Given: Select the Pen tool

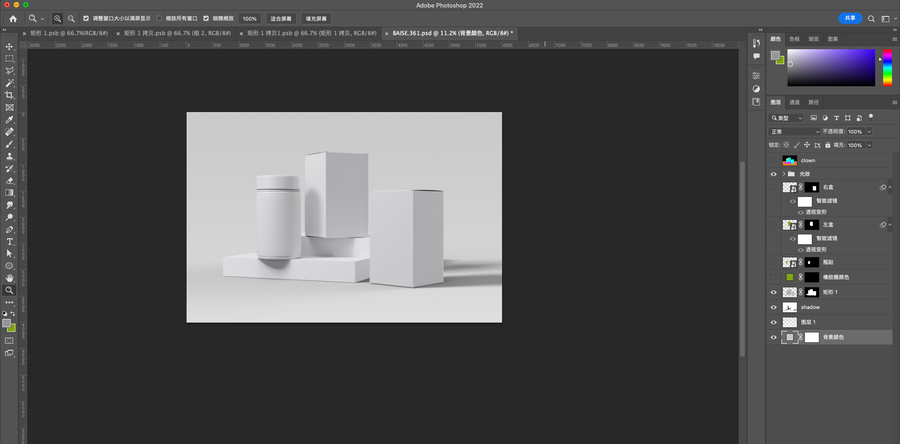Looking at the screenshot, I should [x=9, y=229].
